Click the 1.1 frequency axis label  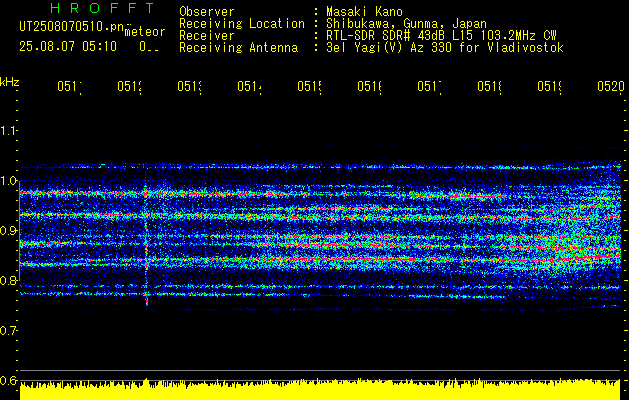point(8,131)
